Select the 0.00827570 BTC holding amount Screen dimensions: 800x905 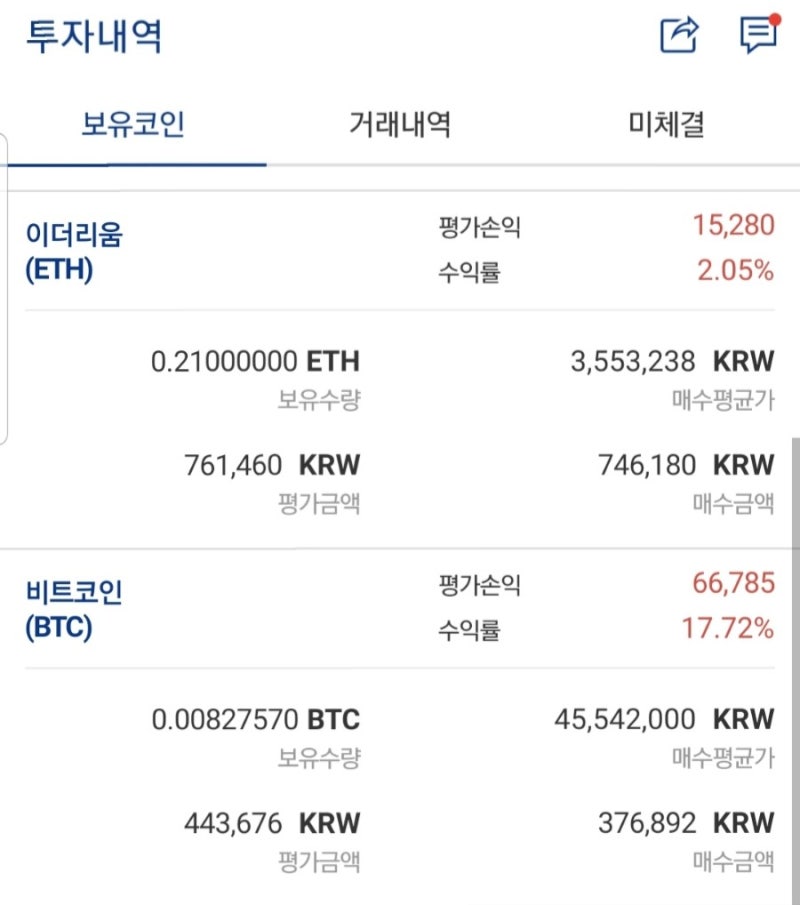click(256, 720)
